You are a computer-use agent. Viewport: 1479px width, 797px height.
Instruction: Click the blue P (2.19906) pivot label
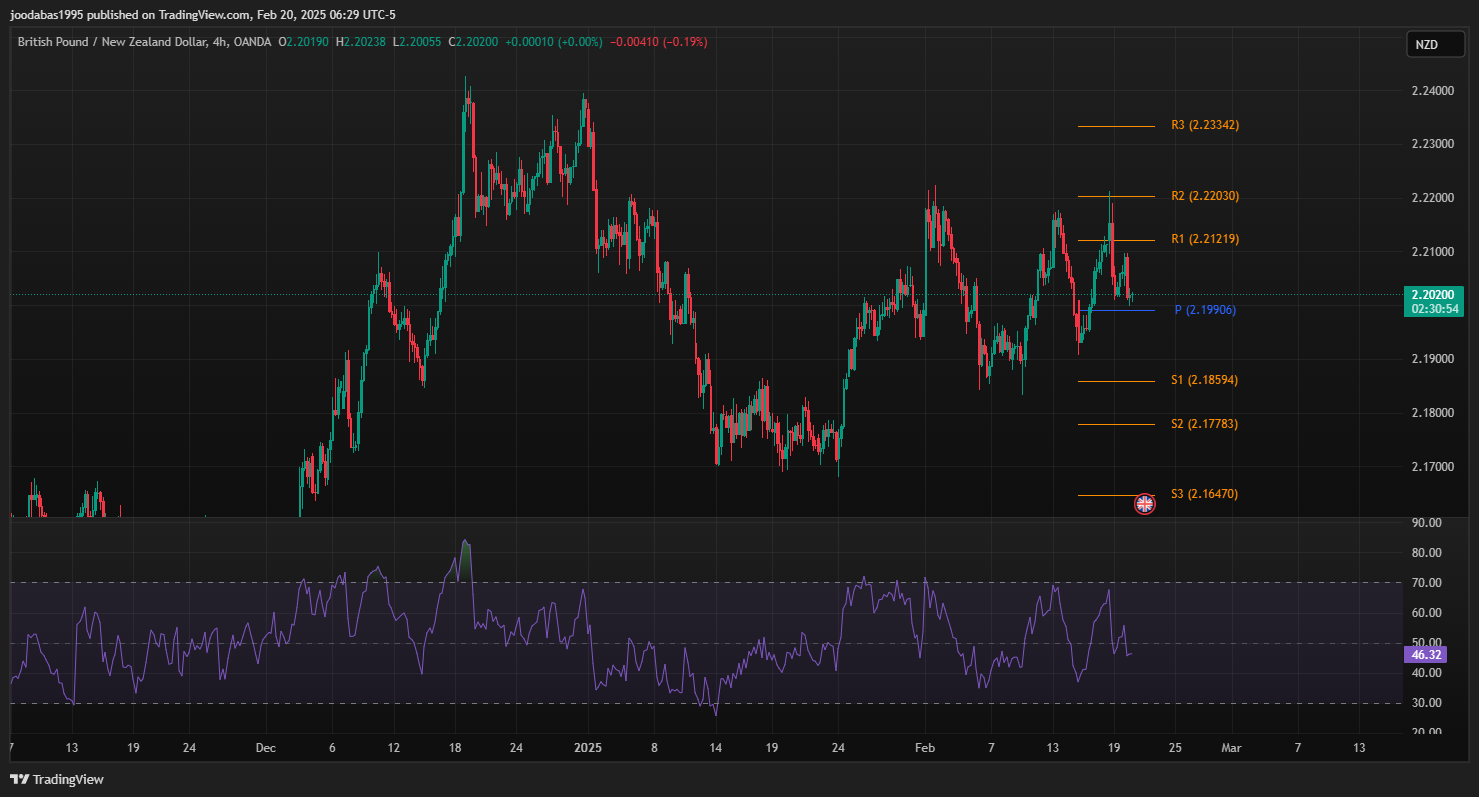(x=1204, y=310)
